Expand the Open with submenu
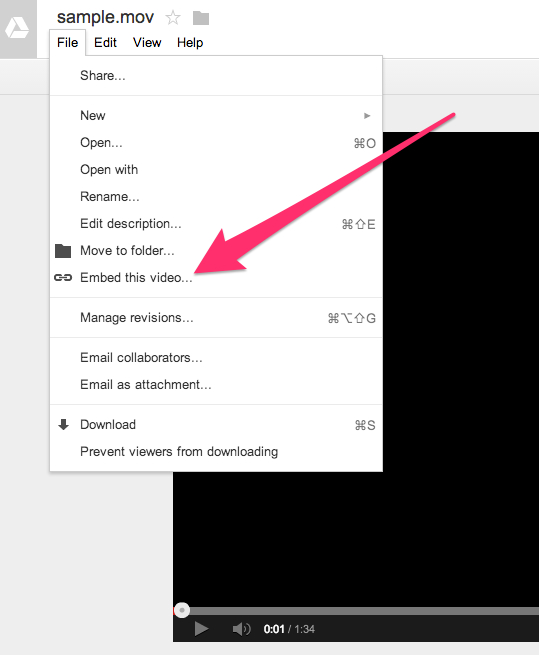This screenshot has width=539, height=655. pyautogui.click(x=216, y=170)
